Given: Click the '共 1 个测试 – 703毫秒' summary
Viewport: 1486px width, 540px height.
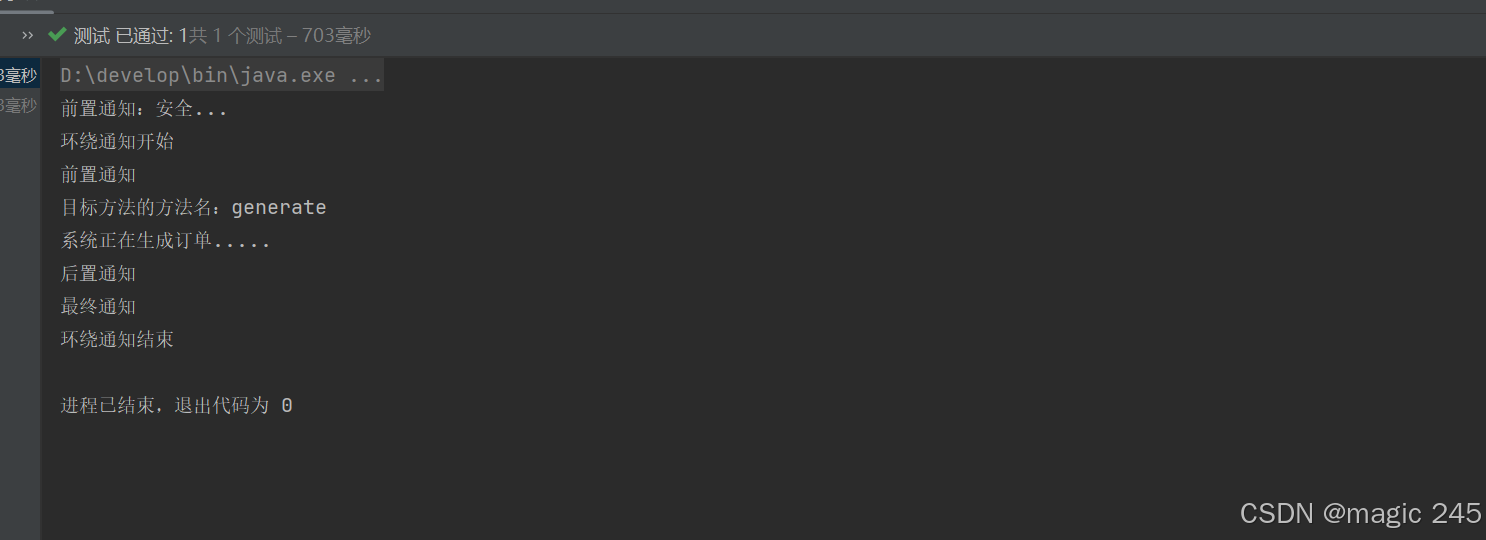Looking at the screenshot, I should 280,36.
